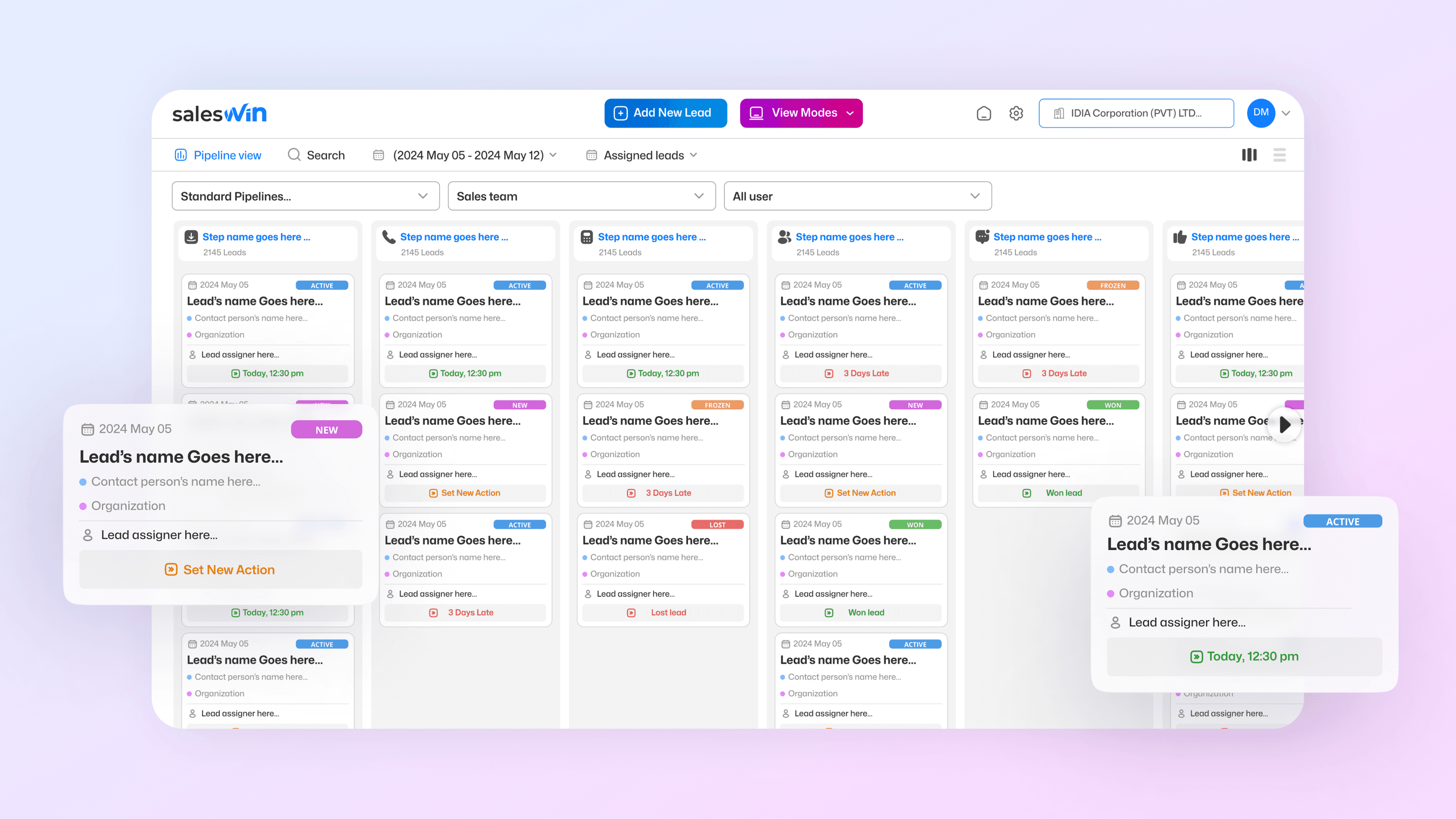Image resolution: width=1456 pixels, height=819 pixels.
Task: Open the IDIA Corporation company selector
Action: (x=1136, y=113)
